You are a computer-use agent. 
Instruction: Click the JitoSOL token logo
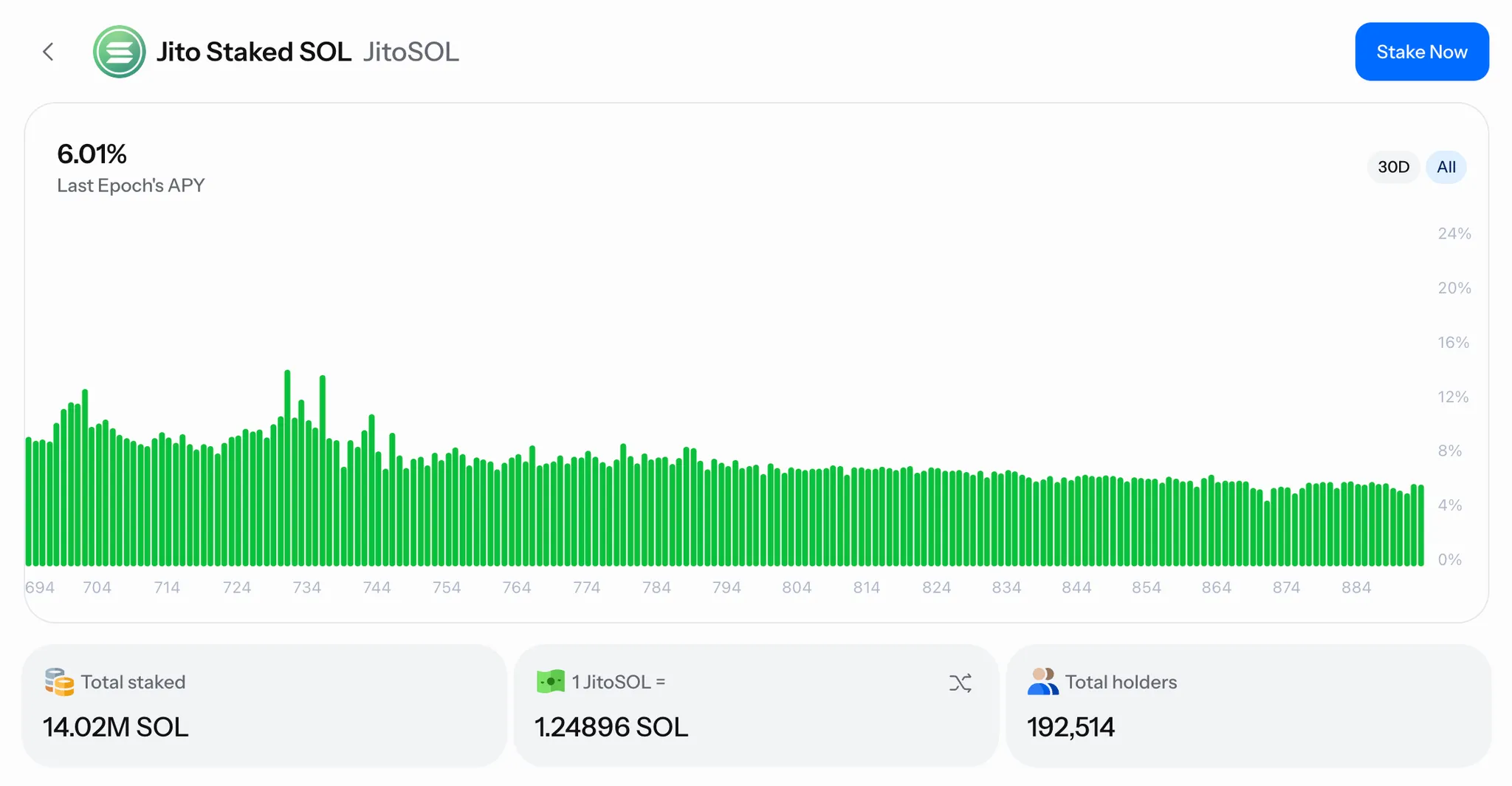[x=119, y=52]
